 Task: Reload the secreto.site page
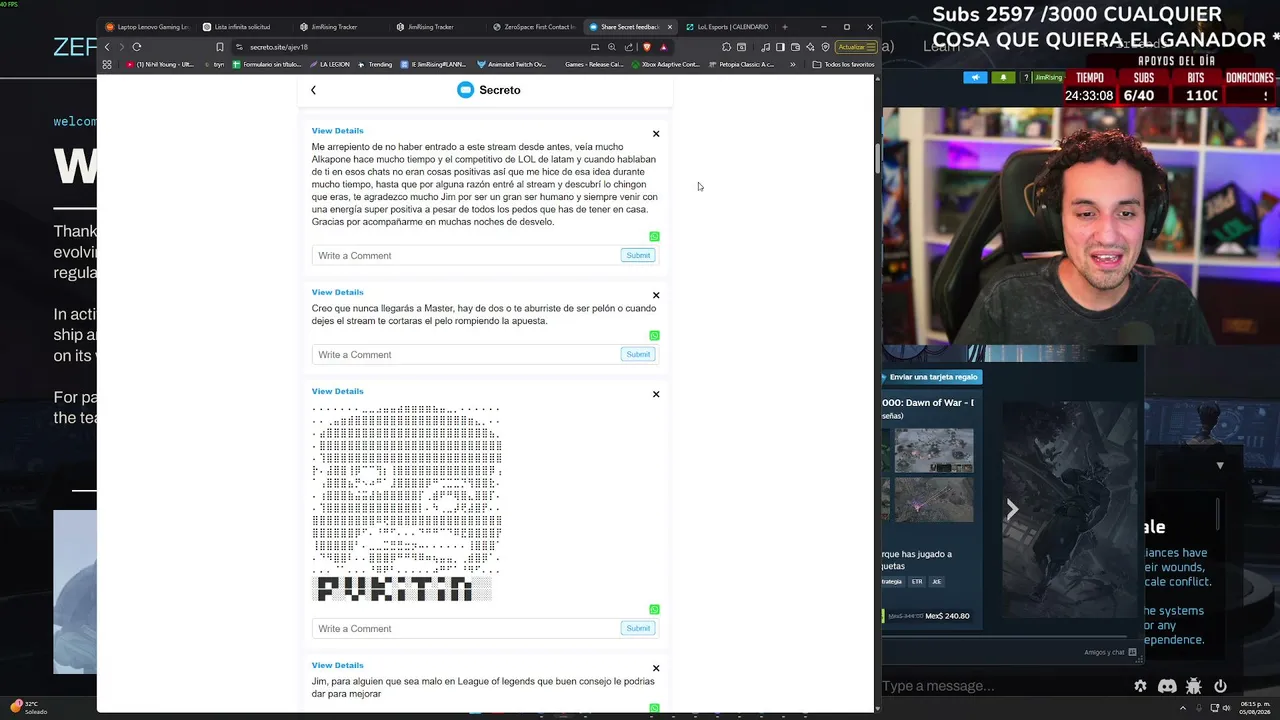pos(137,47)
